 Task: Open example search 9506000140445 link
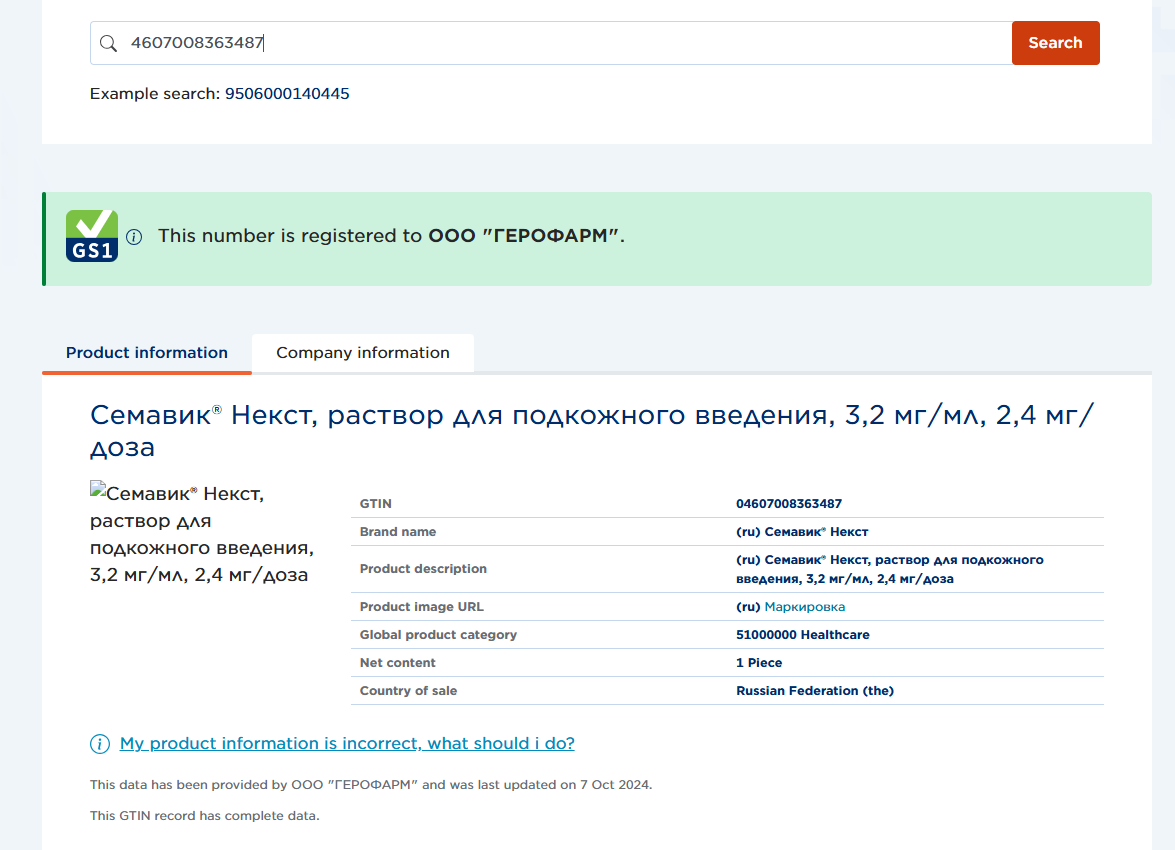pos(287,94)
